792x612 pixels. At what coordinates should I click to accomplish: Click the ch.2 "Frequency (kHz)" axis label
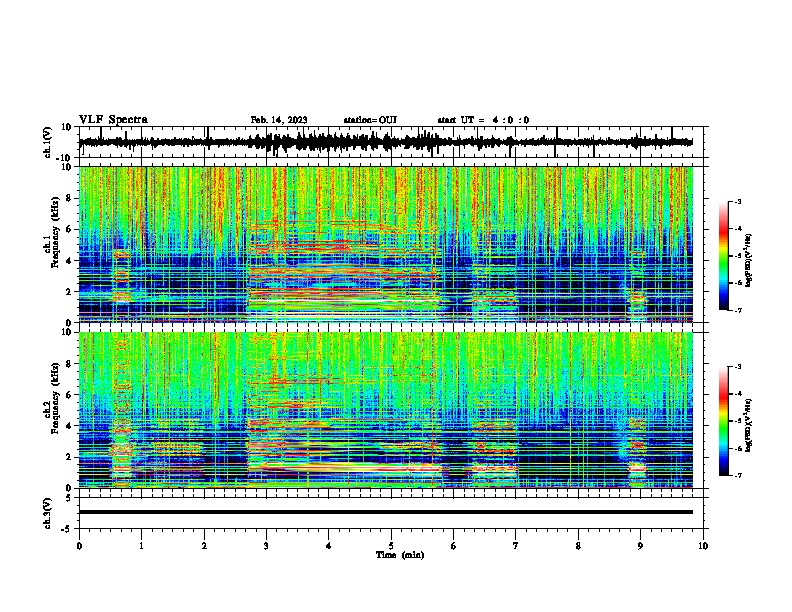tap(55, 398)
